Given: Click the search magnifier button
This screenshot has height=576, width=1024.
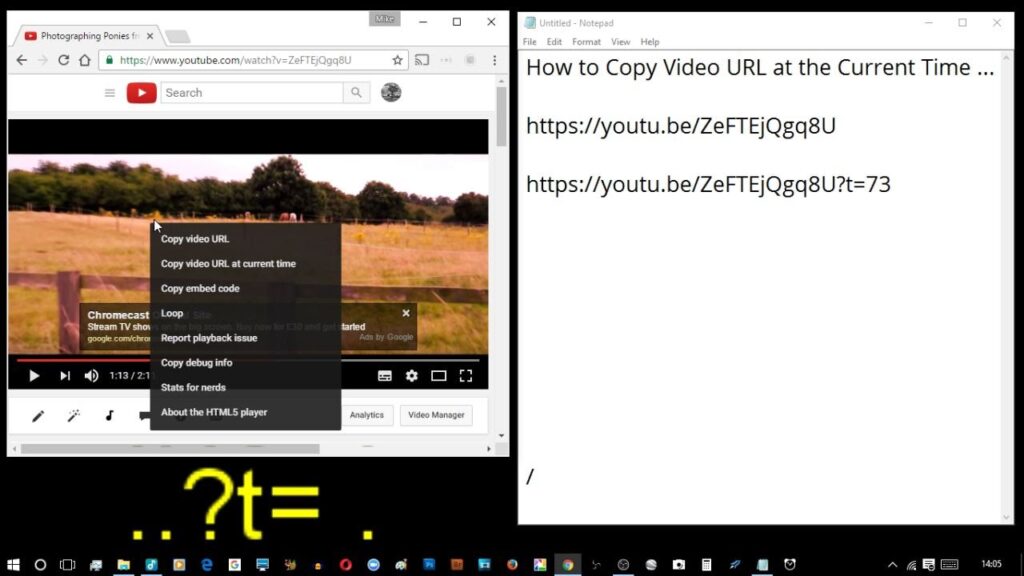Looking at the screenshot, I should [356, 93].
